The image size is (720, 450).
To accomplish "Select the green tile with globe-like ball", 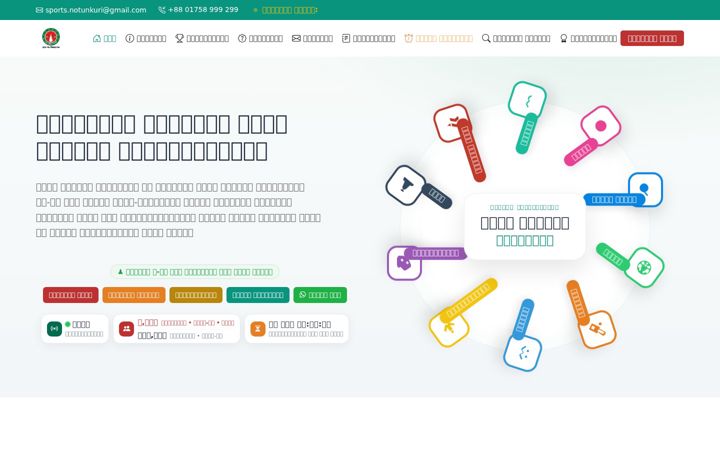I will pos(644,267).
